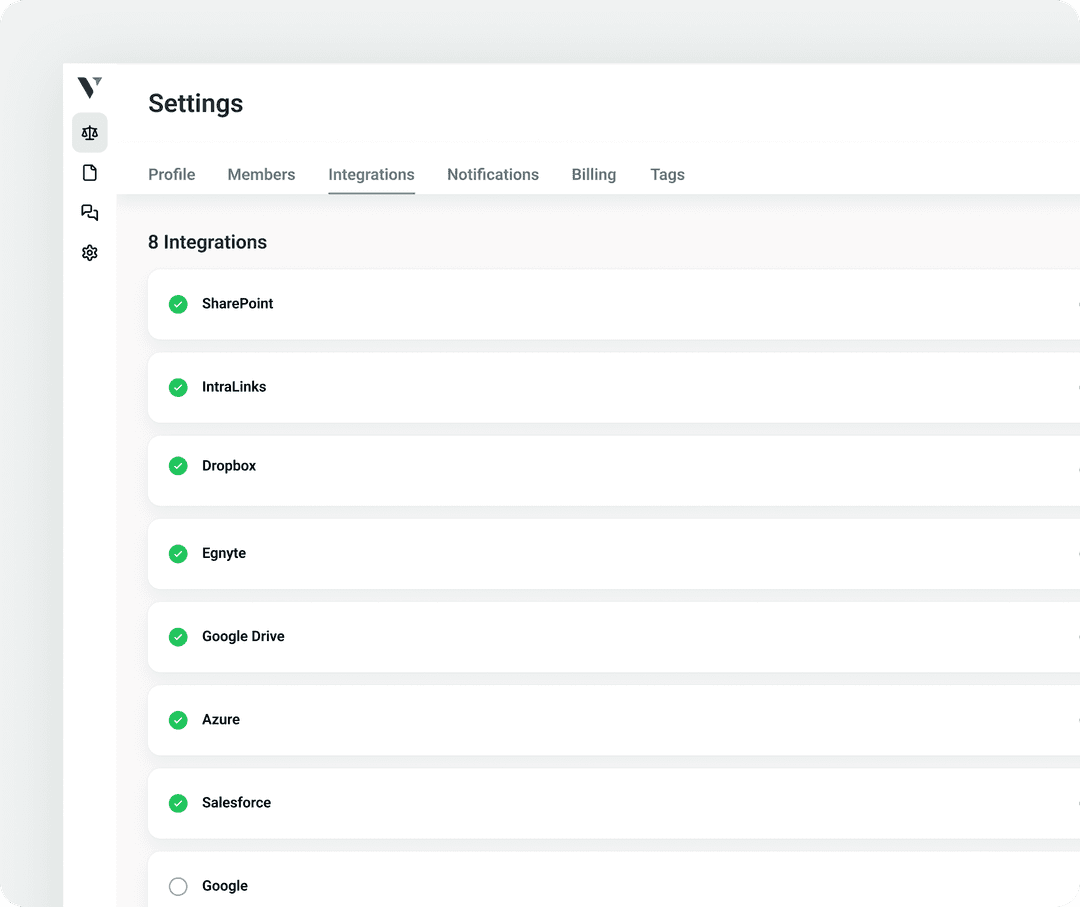Image resolution: width=1080 pixels, height=907 pixels.
Task: Toggle the Salesforce integration status check
Action: pos(178,803)
